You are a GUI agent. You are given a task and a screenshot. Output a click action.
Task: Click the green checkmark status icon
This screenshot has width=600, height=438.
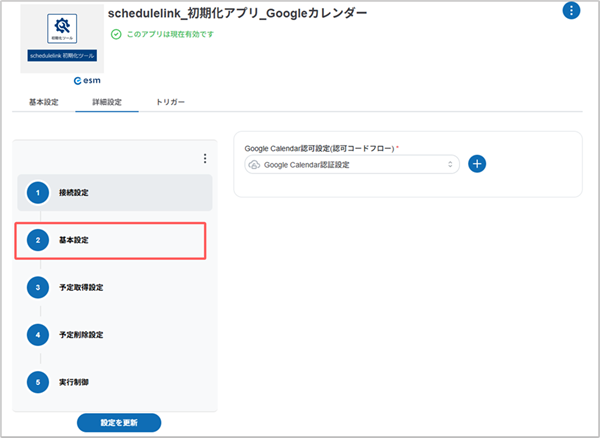coord(116,34)
